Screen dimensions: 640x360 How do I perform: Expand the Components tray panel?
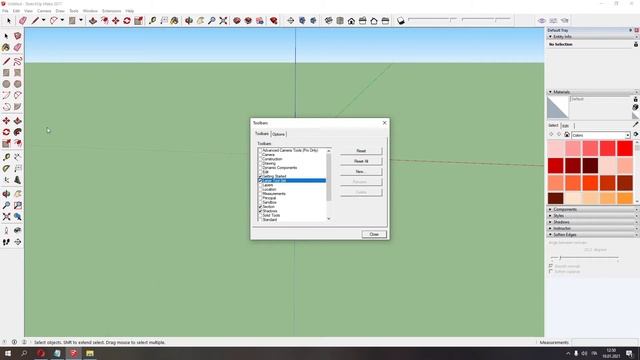592,209
